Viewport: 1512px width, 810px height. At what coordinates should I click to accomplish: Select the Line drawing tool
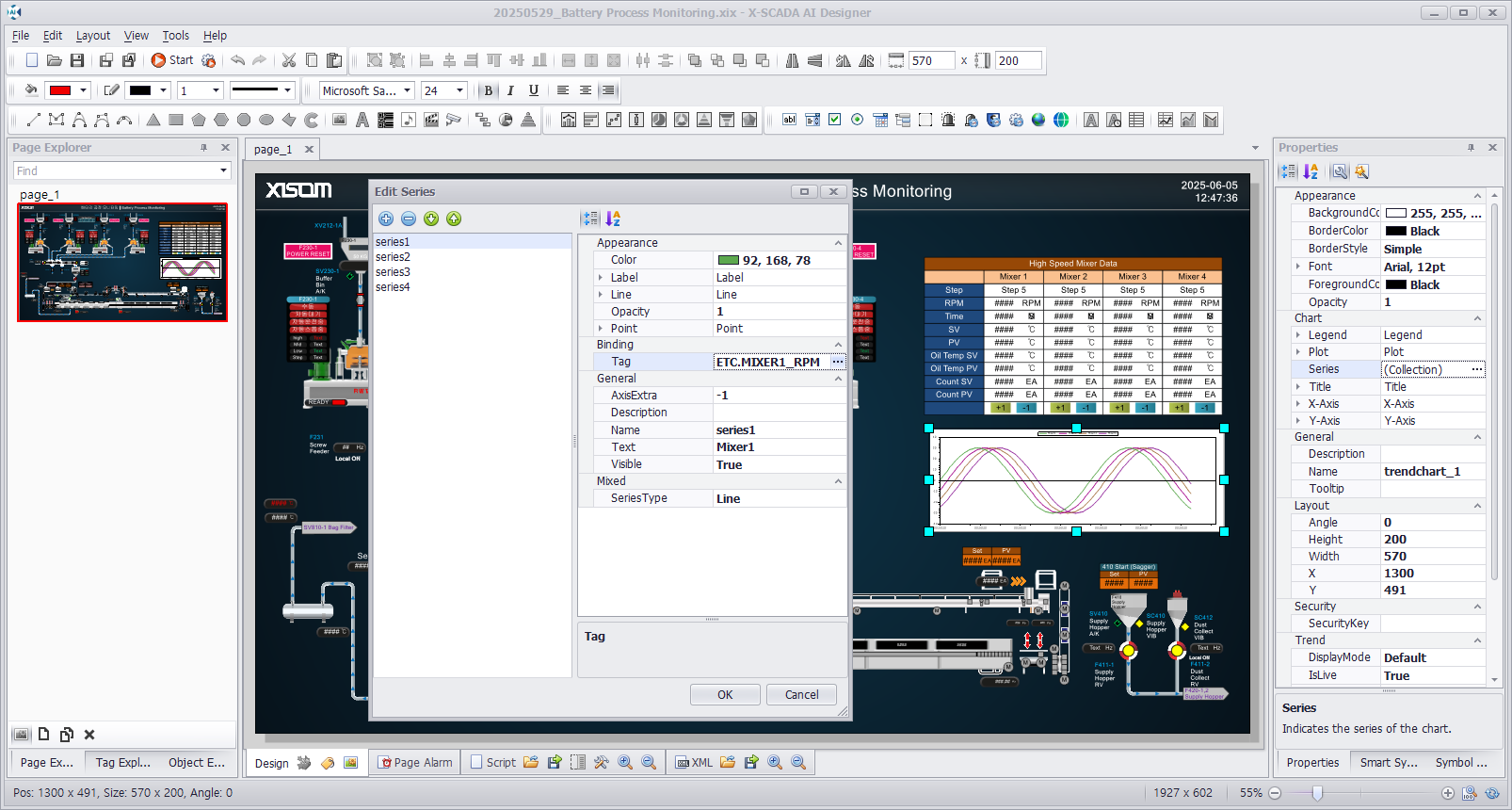(34, 120)
